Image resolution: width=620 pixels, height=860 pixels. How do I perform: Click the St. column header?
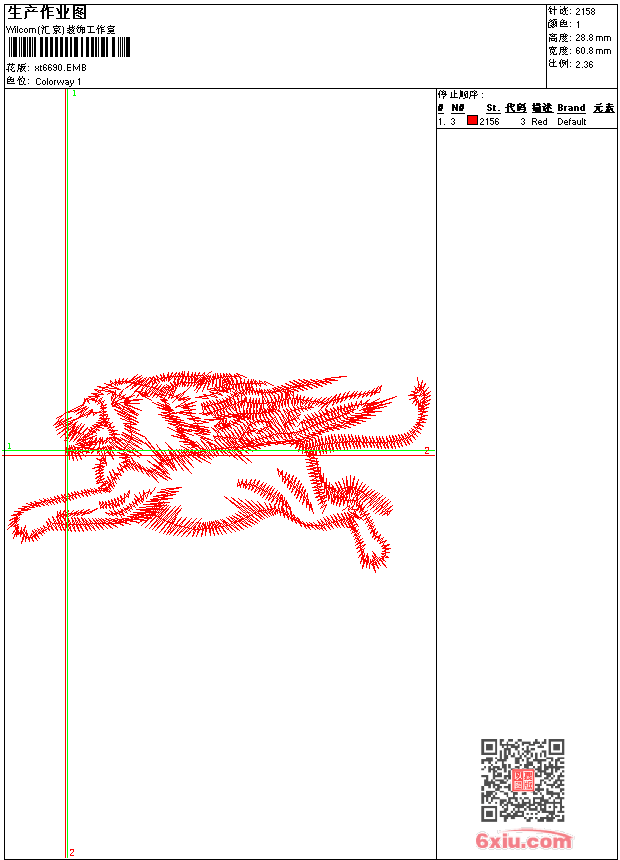[x=493, y=108]
